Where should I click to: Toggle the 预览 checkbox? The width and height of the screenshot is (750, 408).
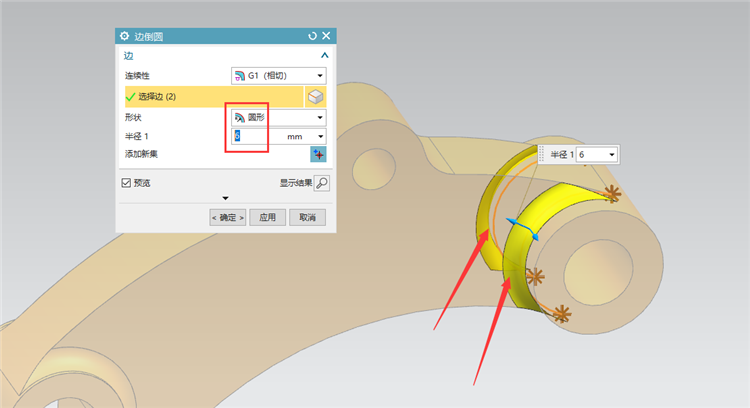click(x=126, y=183)
